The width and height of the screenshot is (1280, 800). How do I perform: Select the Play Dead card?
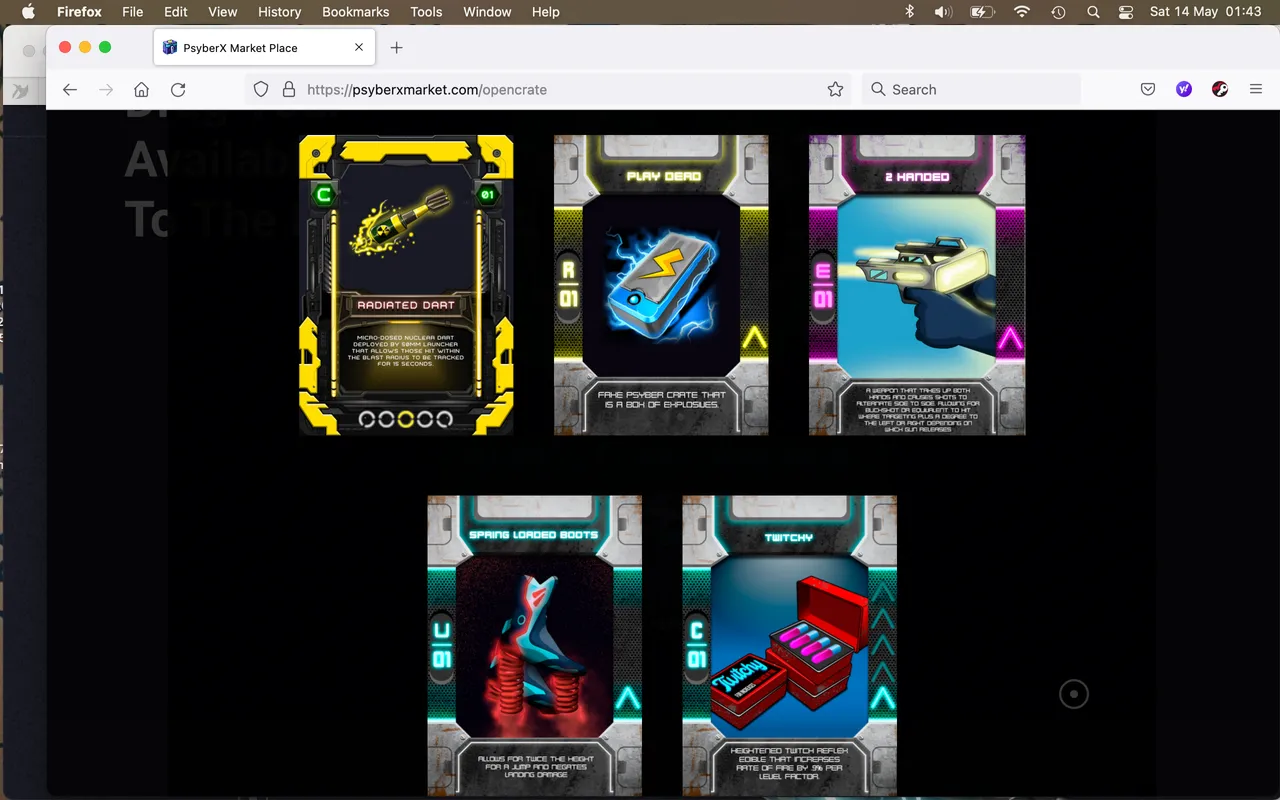[x=661, y=285]
